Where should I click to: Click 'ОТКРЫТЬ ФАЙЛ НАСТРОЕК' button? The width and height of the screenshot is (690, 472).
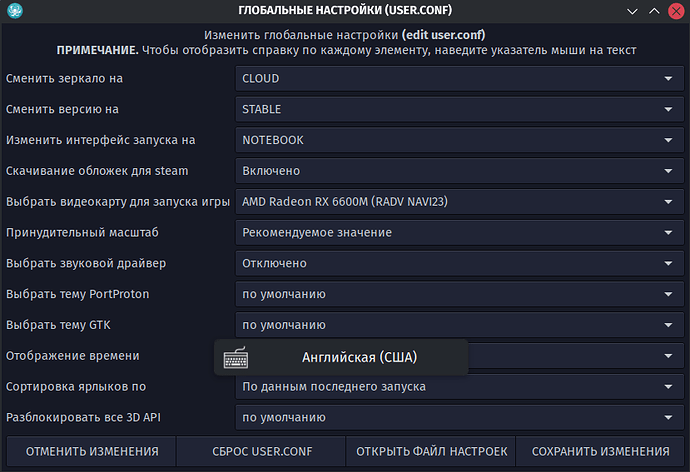431,451
